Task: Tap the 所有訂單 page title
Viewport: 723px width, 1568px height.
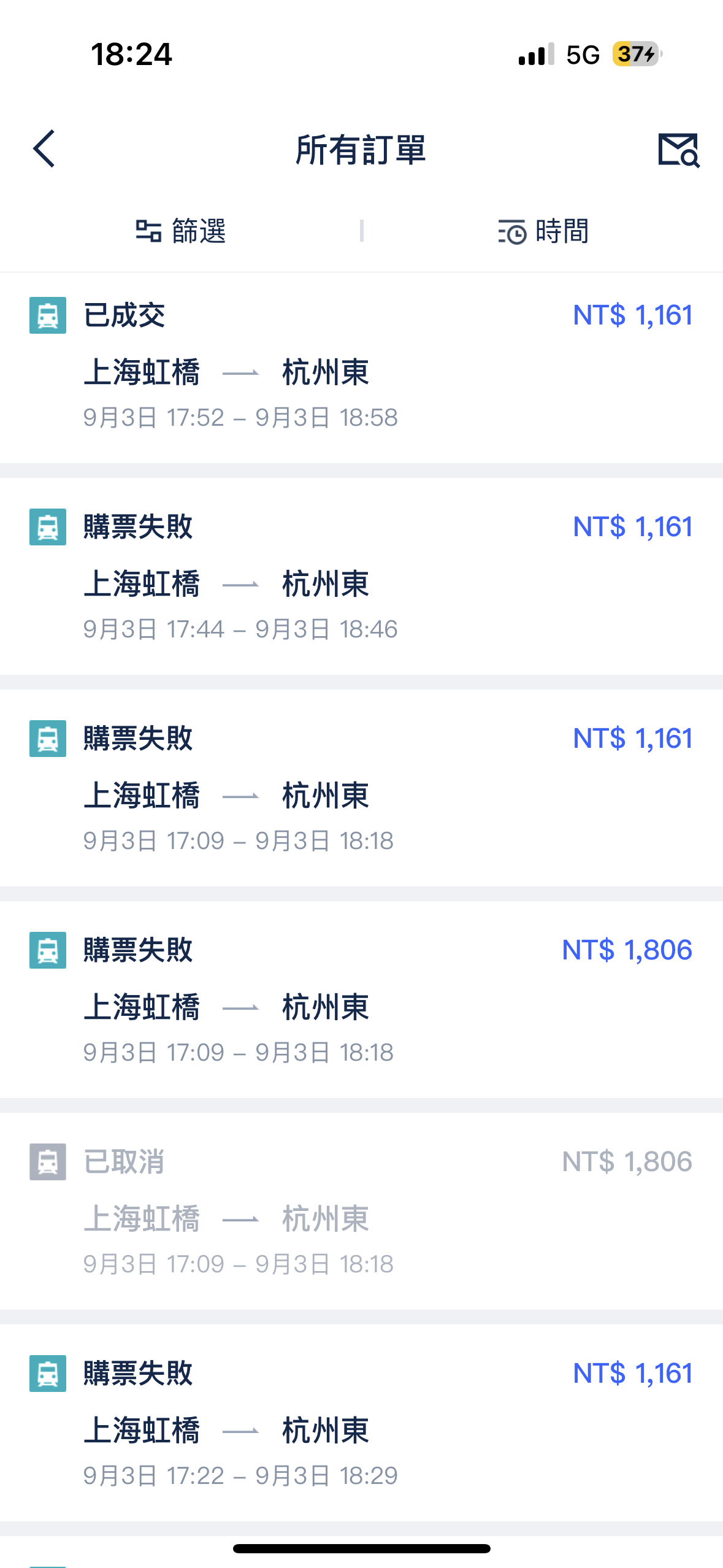Action: [x=361, y=150]
